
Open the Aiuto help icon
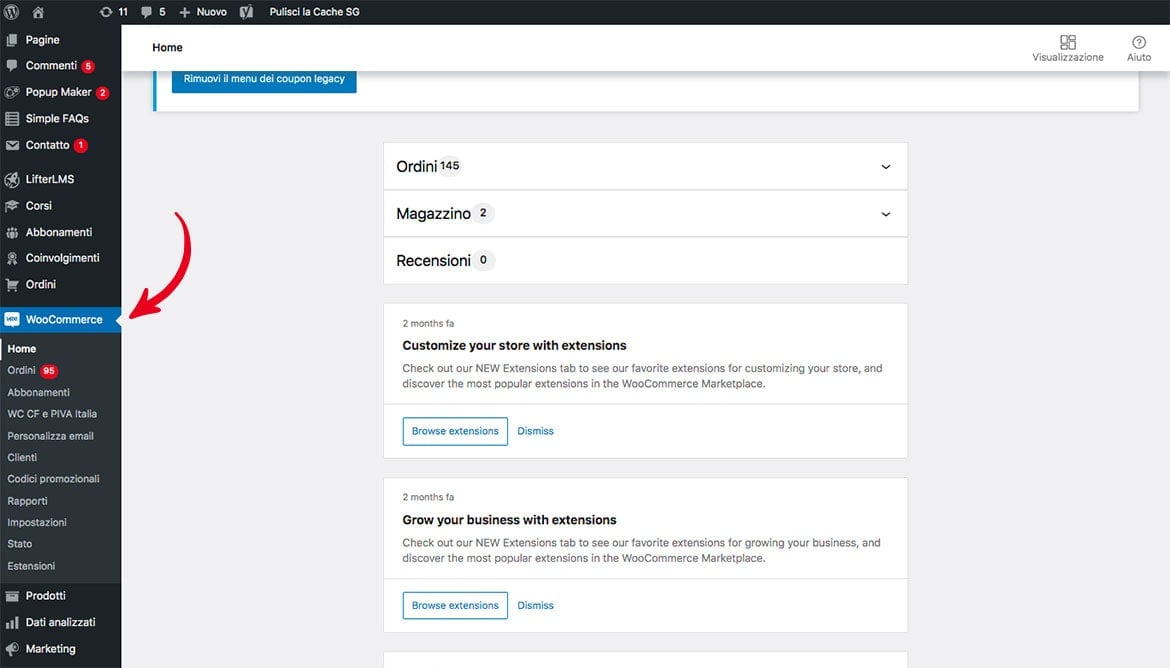coord(1139,42)
